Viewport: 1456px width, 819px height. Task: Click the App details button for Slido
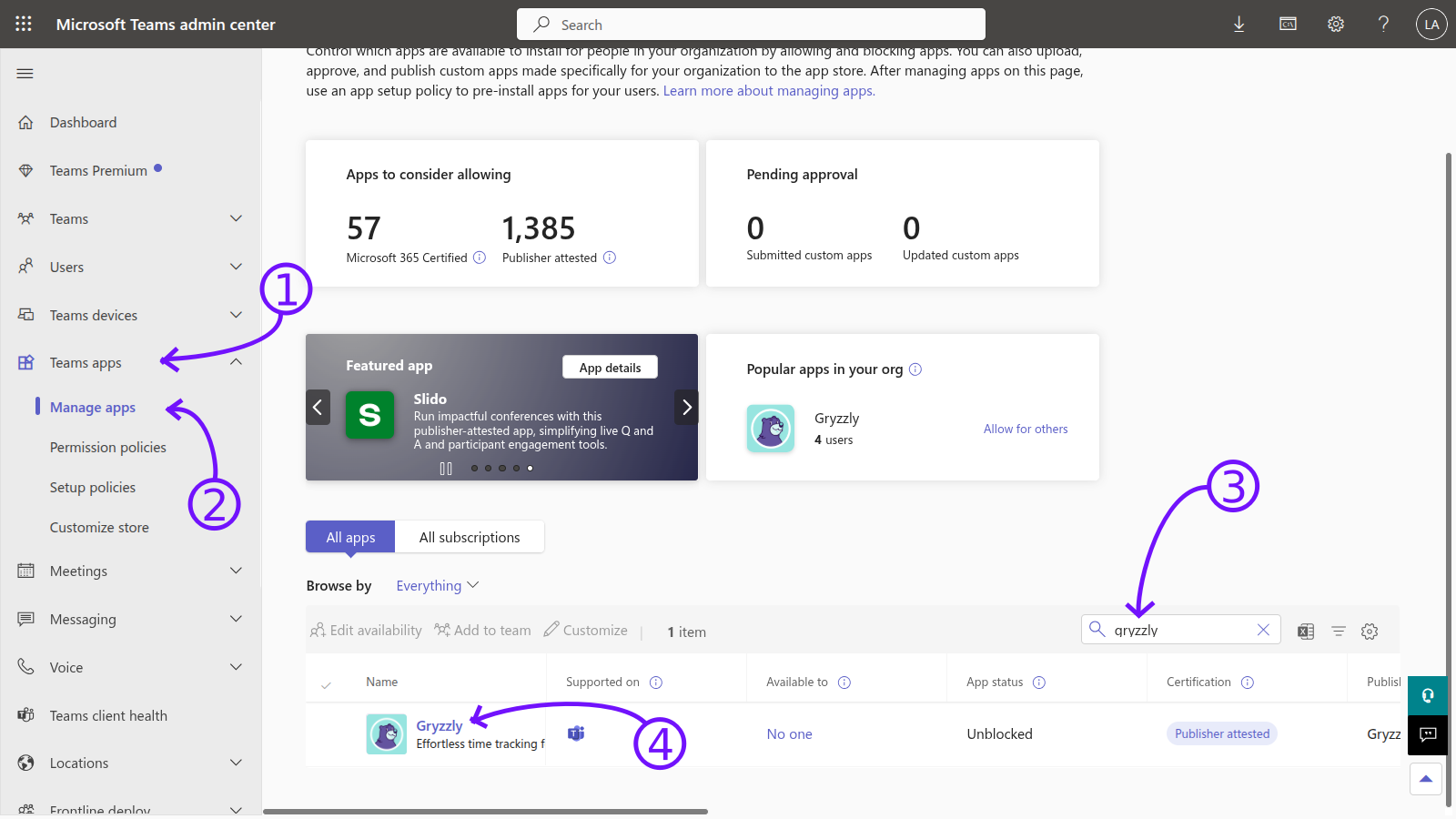click(x=611, y=368)
